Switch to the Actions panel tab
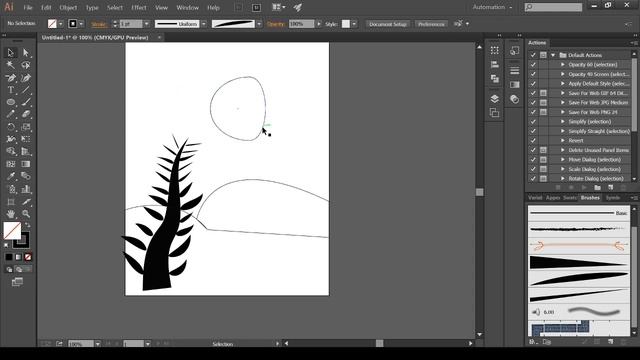640x360 pixels. 537,42
